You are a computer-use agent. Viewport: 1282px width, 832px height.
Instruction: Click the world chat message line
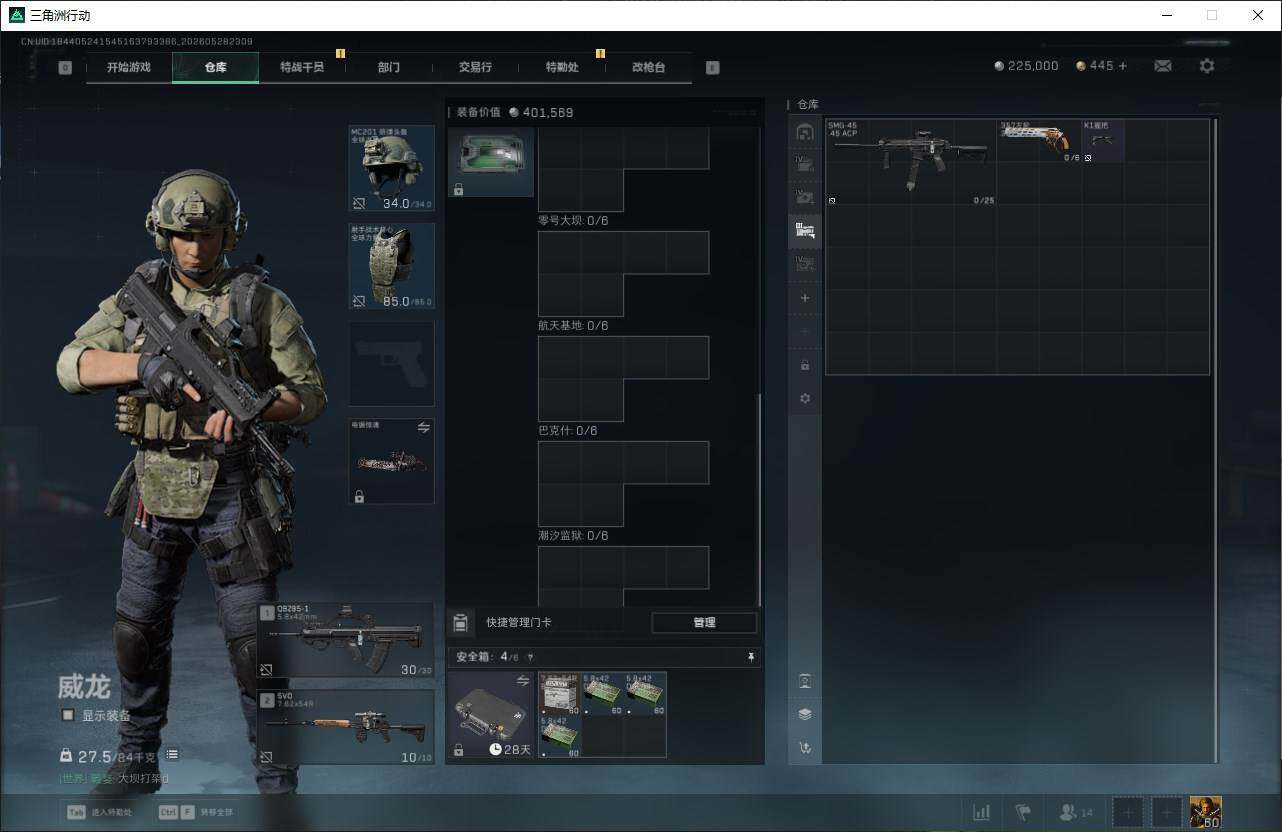(113, 778)
